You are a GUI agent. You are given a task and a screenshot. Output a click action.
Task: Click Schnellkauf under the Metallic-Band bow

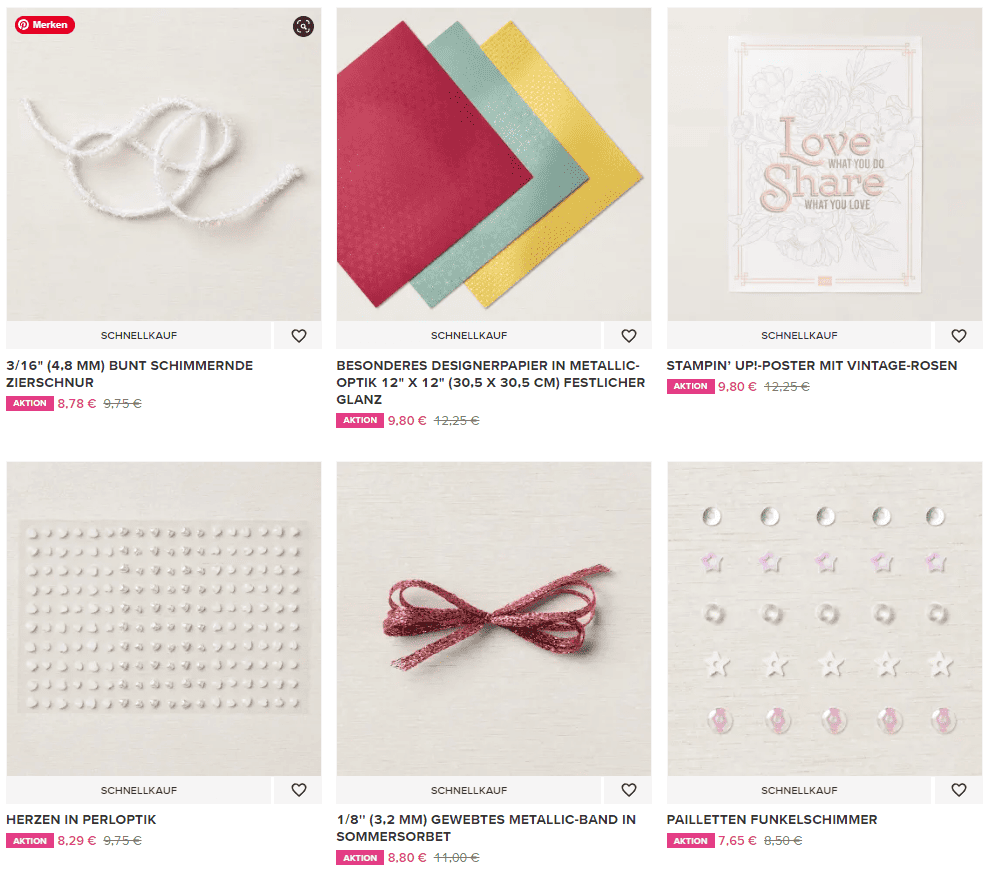468,790
